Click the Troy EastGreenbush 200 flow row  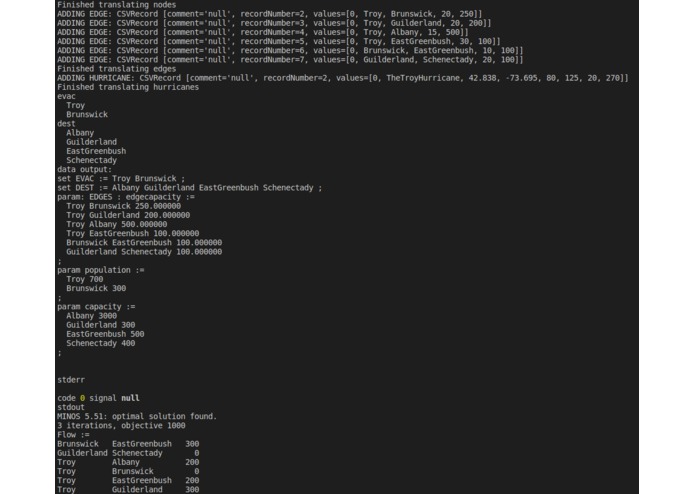click(x=128, y=481)
